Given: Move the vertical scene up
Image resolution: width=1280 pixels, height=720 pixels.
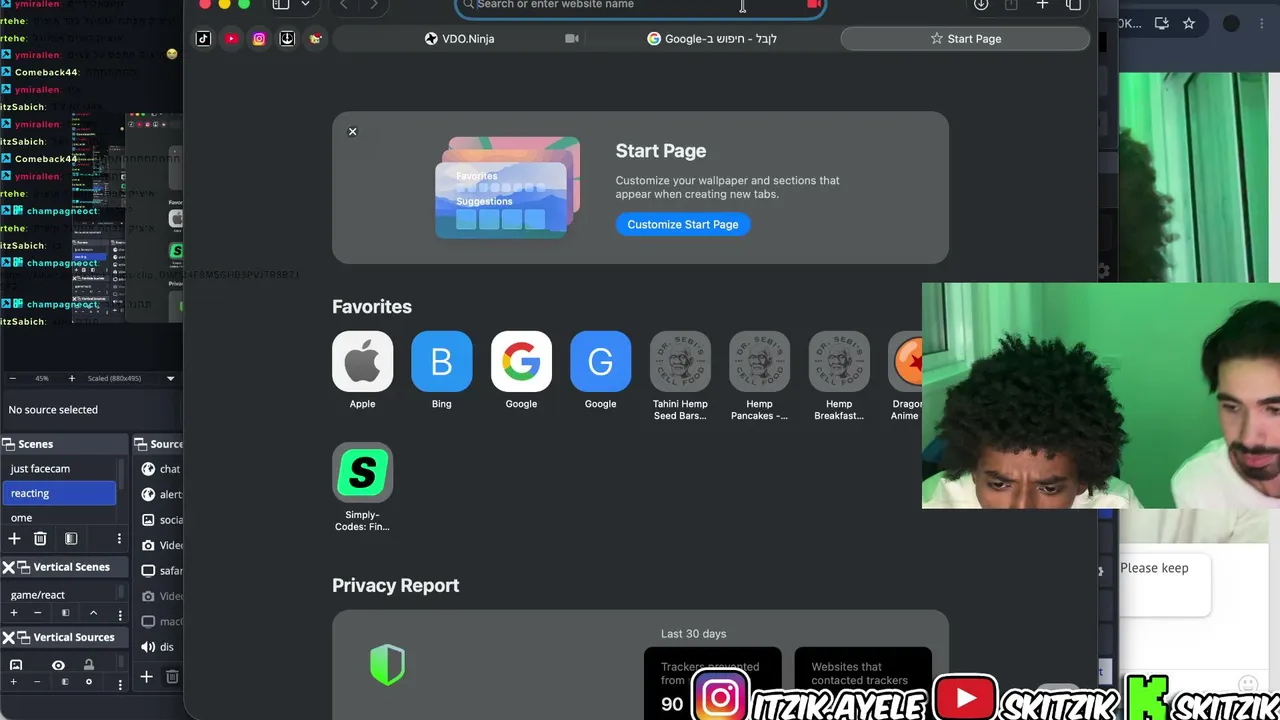Looking at the screenshot, I should tap(93, 613).
